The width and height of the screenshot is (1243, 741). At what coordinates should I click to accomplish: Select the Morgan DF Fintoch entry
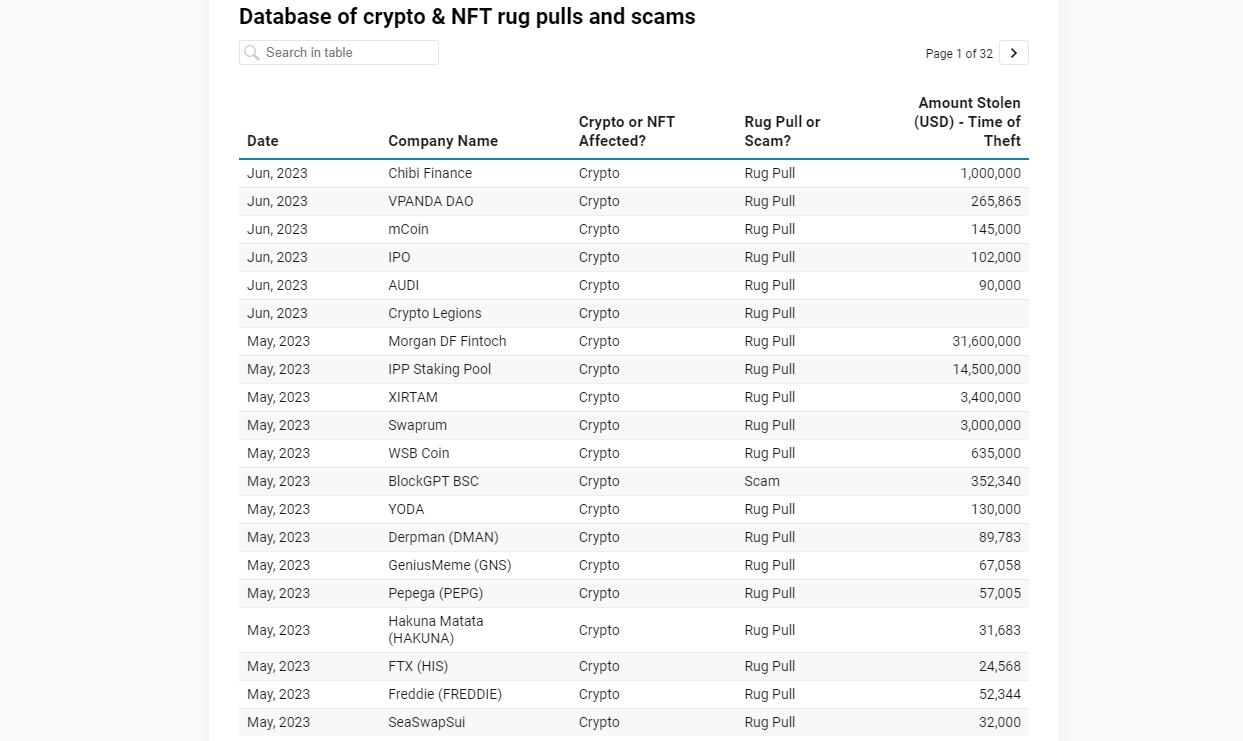447,341
